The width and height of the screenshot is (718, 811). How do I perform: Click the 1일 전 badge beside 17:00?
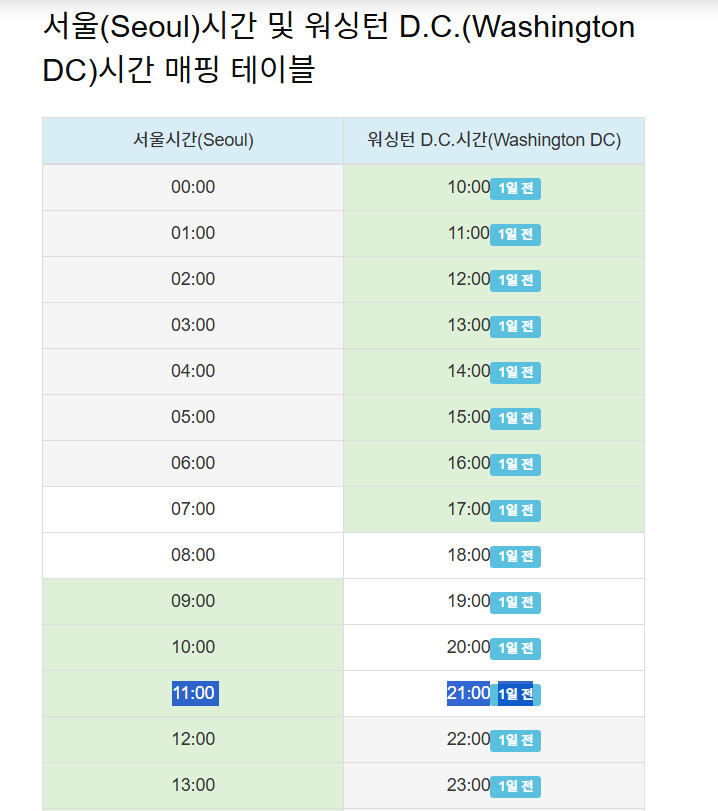515,510
